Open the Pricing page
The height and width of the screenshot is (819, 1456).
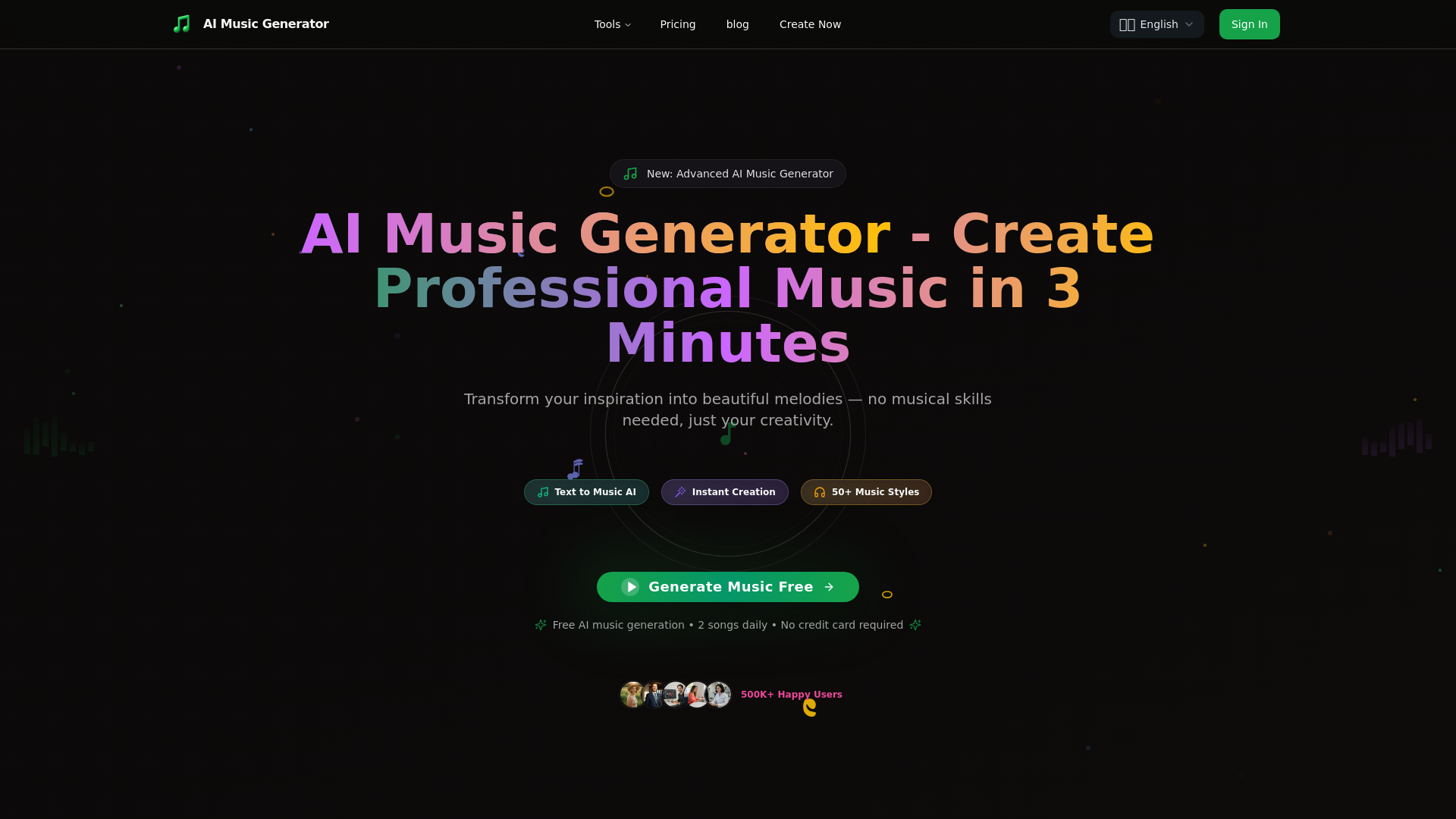[x=677, y=24]
